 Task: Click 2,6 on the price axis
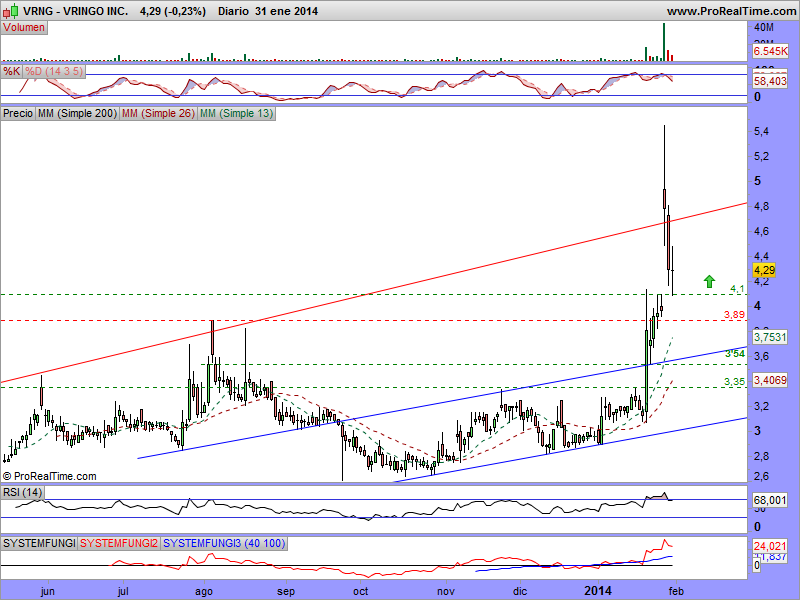click(x=761, y=477)
